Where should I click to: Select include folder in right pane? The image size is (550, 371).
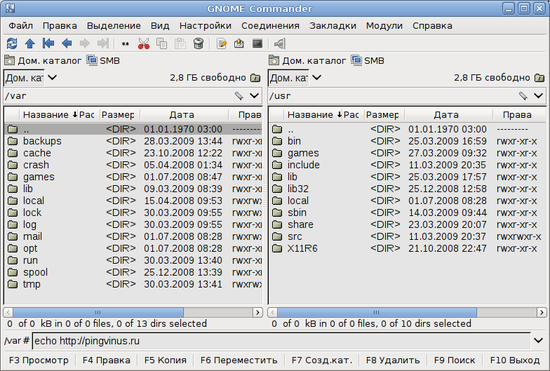click(408, 165)
